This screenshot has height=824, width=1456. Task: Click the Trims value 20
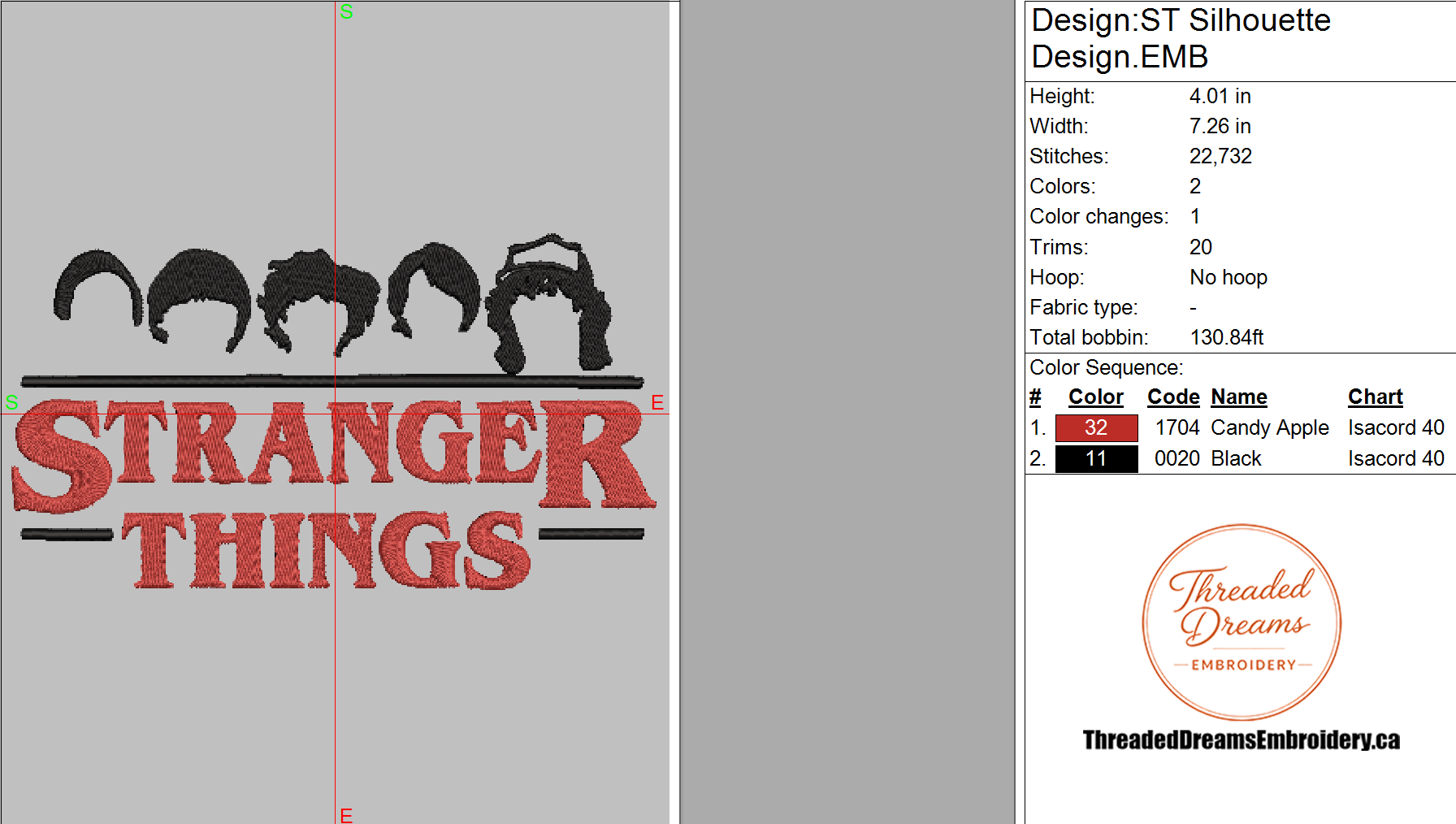coord(1201,247)
